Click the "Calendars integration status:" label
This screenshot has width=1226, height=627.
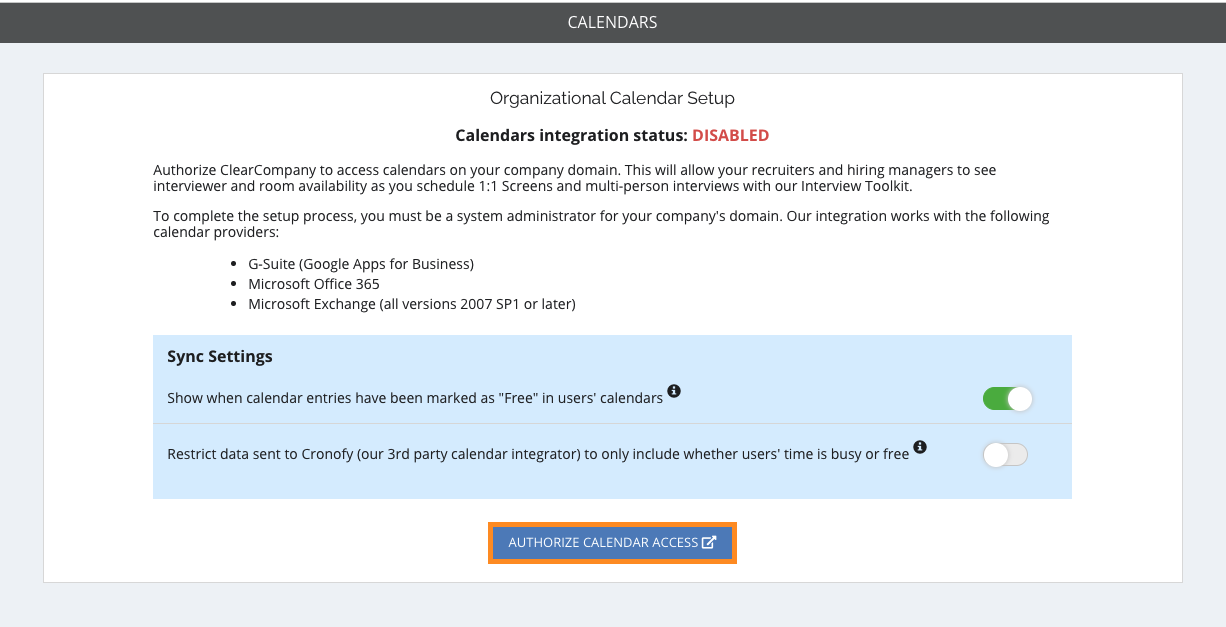tap(571, 135)
